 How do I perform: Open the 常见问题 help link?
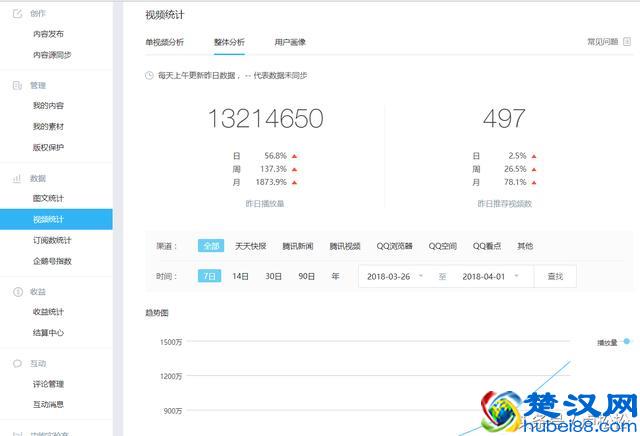click(602, 42)
